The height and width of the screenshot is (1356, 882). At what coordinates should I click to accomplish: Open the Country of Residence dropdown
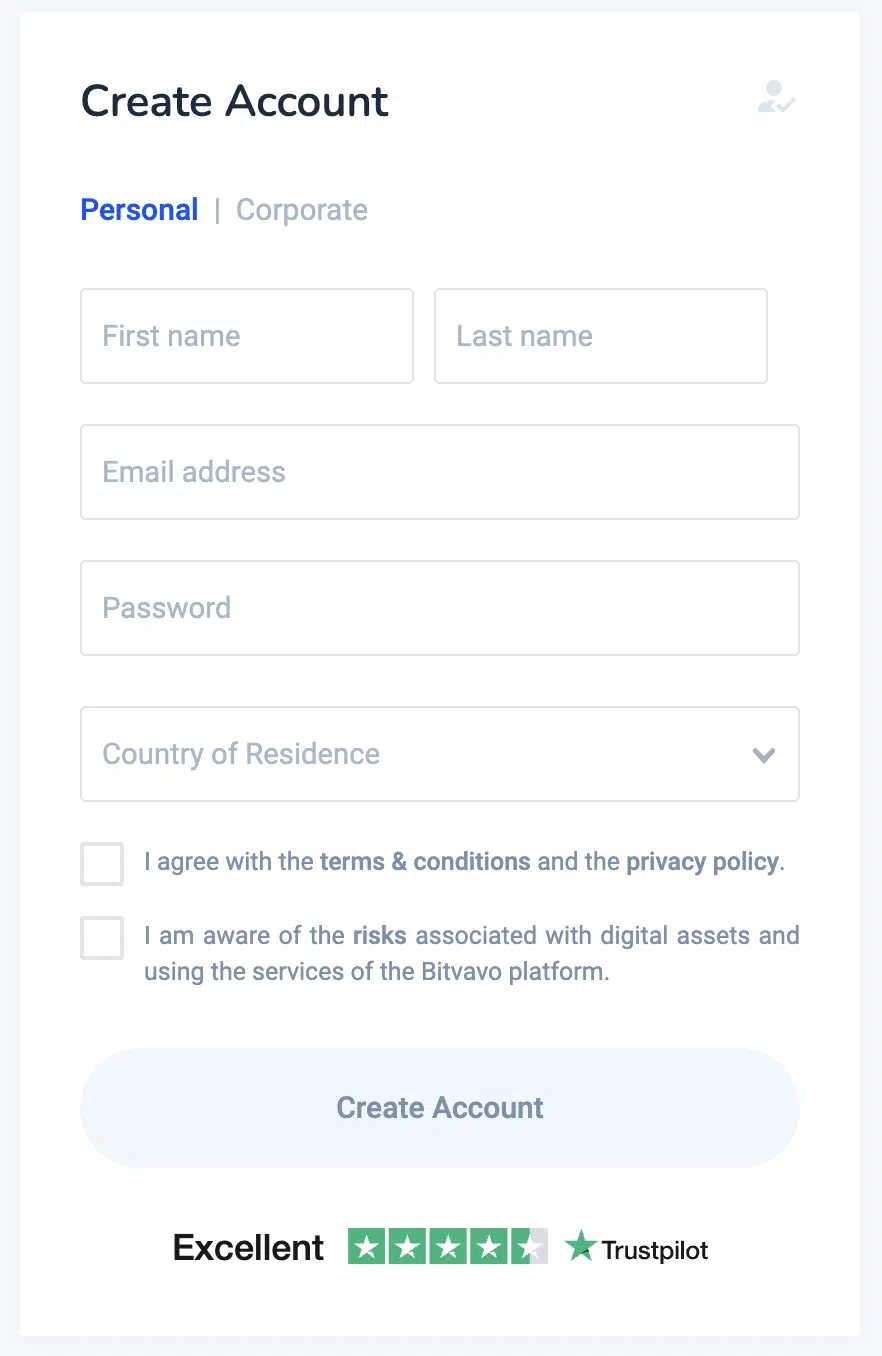(x=440, y=754)
